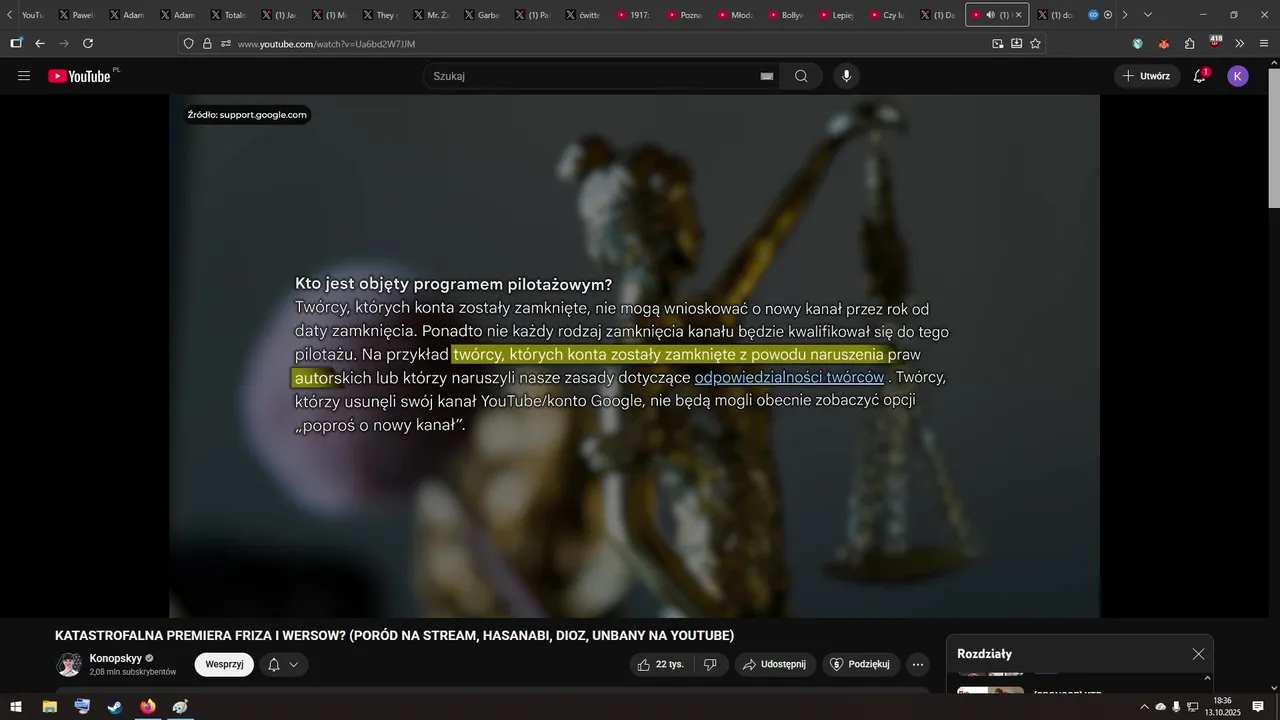Open the account avatar menu K

tap(1238, 76)
